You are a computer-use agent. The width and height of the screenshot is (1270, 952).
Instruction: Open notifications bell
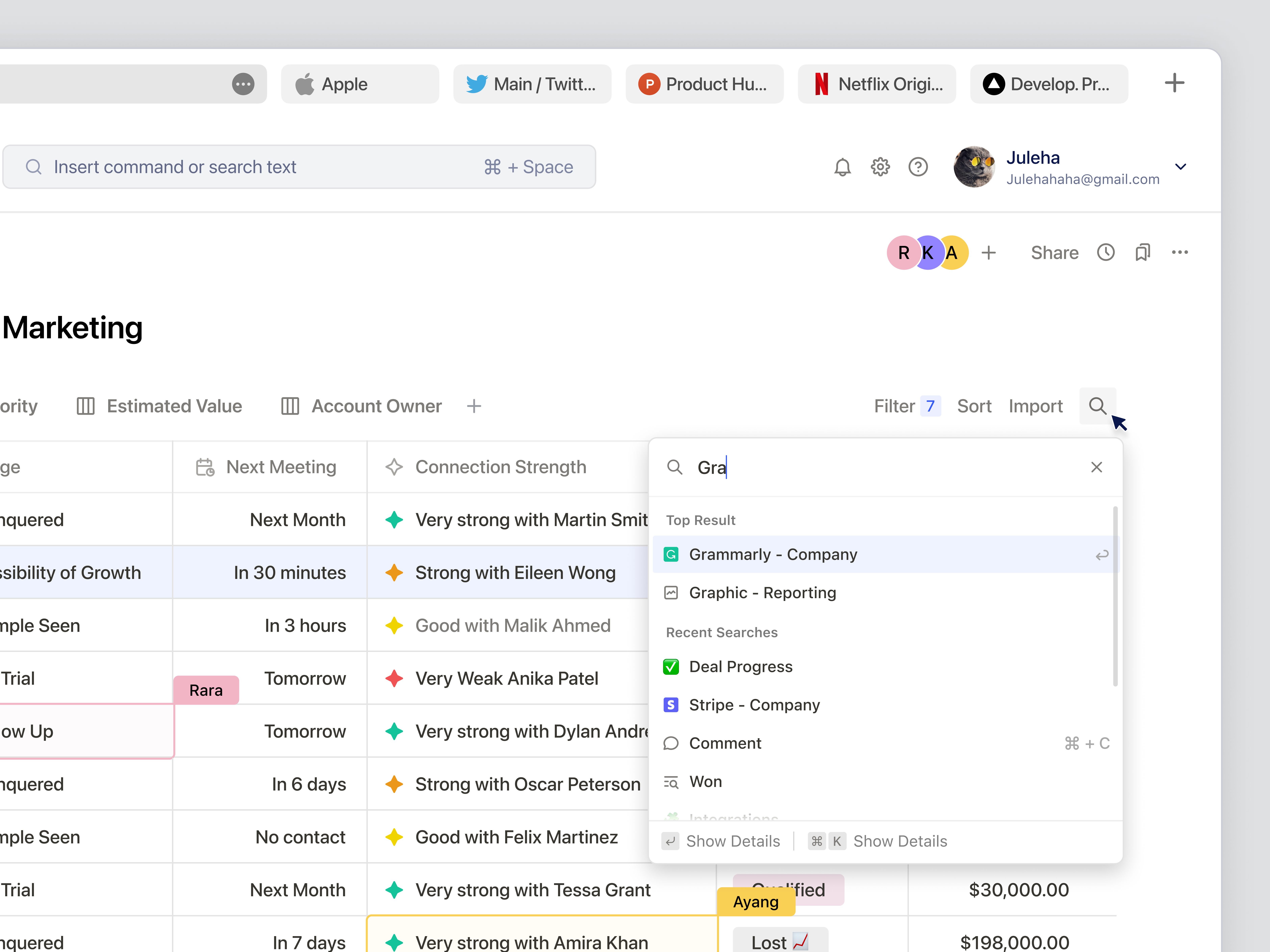[842, 167]
